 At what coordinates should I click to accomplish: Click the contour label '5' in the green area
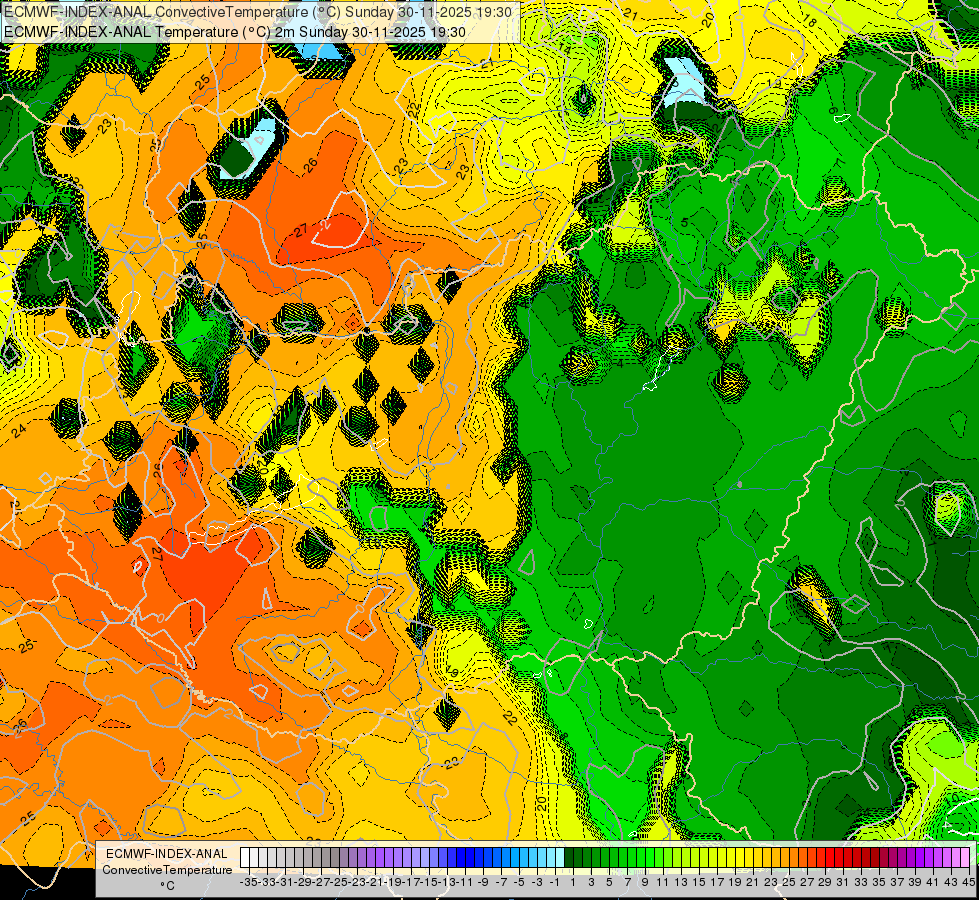pyautogui.click(x=685, y=222)
